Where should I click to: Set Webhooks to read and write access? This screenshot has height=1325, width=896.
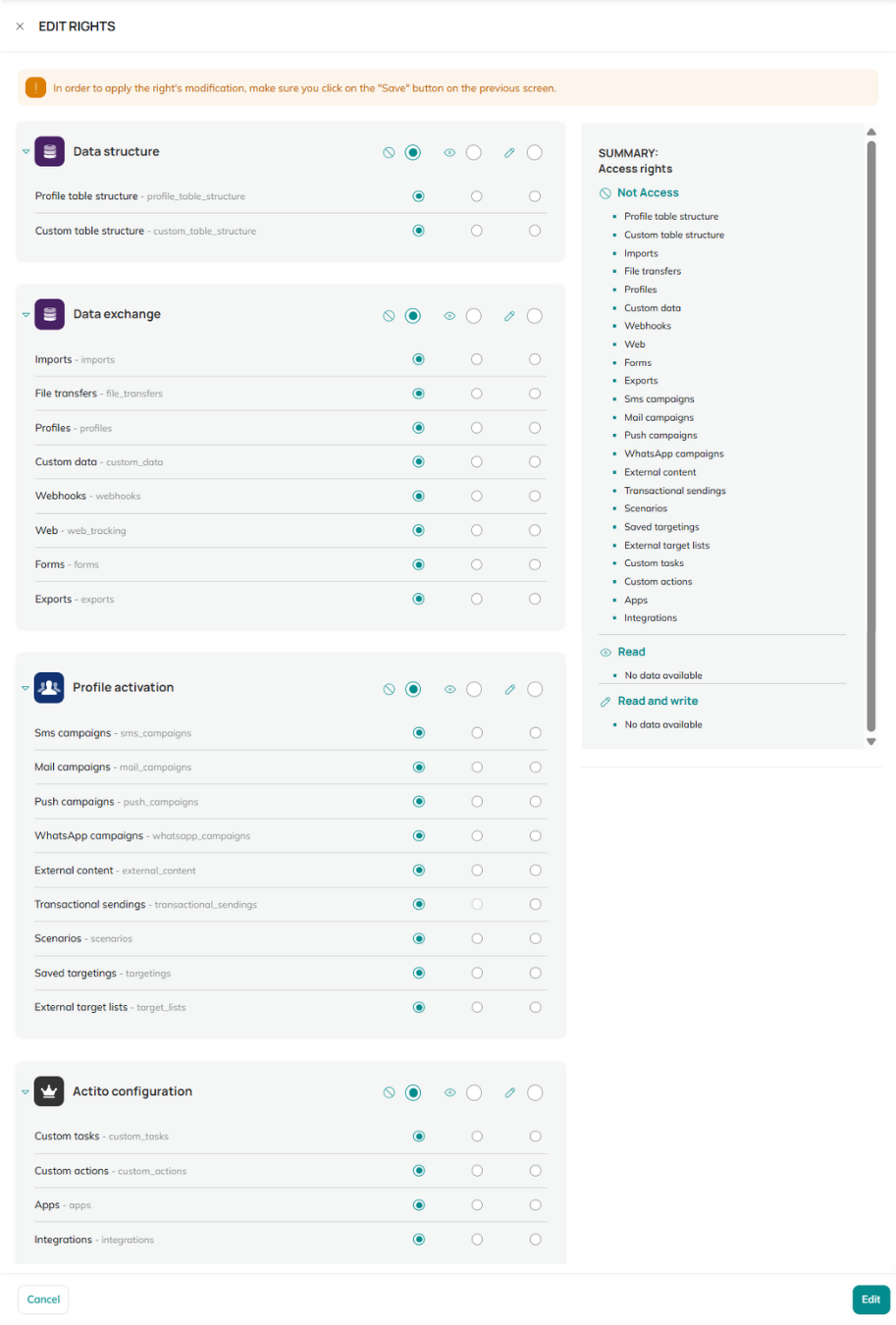(535, 496)
